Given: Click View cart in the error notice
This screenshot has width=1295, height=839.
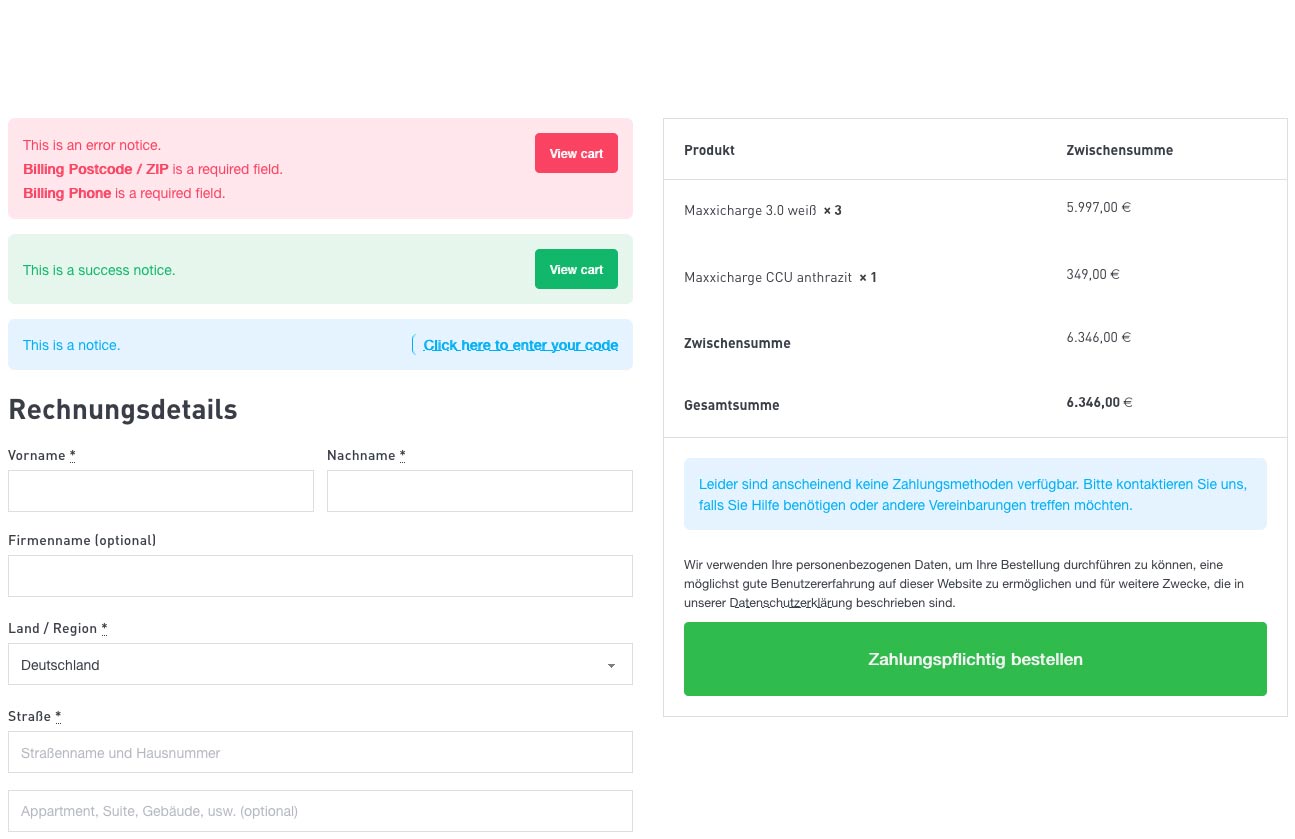Looking at the screenshot, I should (x=576, y=153).
